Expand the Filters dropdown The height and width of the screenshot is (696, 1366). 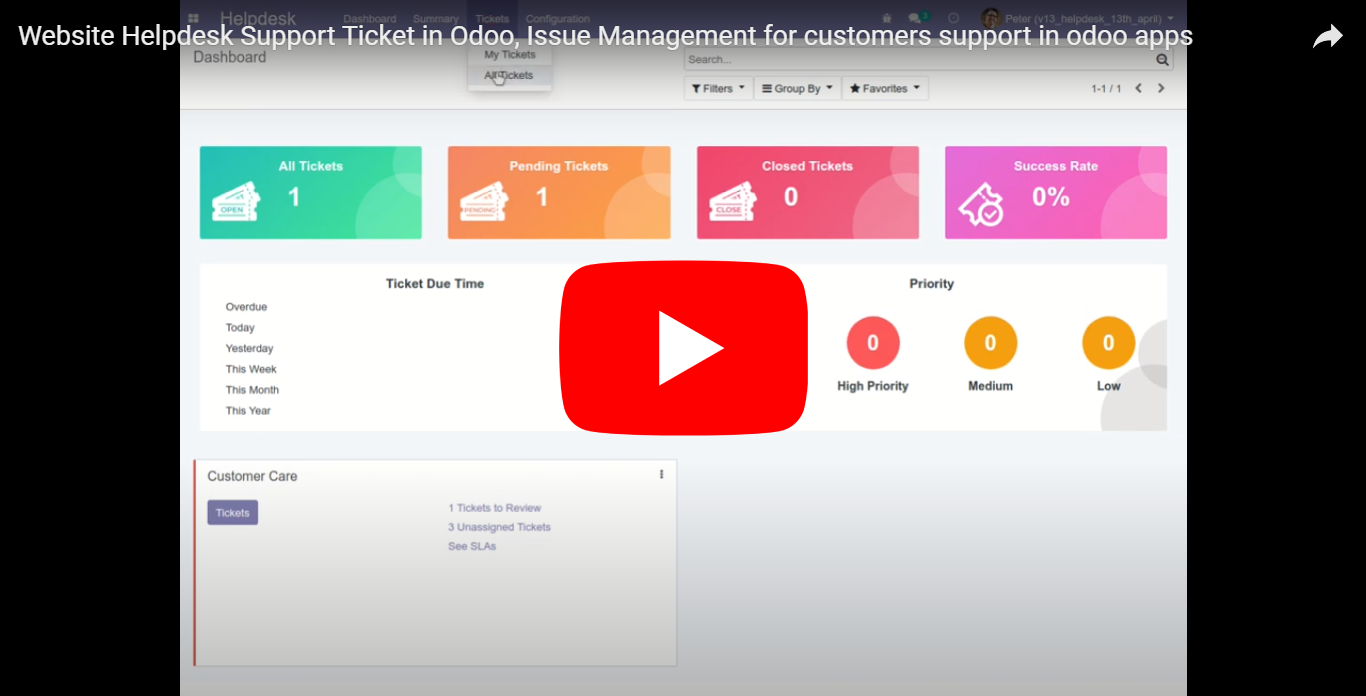tap(718, 89)
